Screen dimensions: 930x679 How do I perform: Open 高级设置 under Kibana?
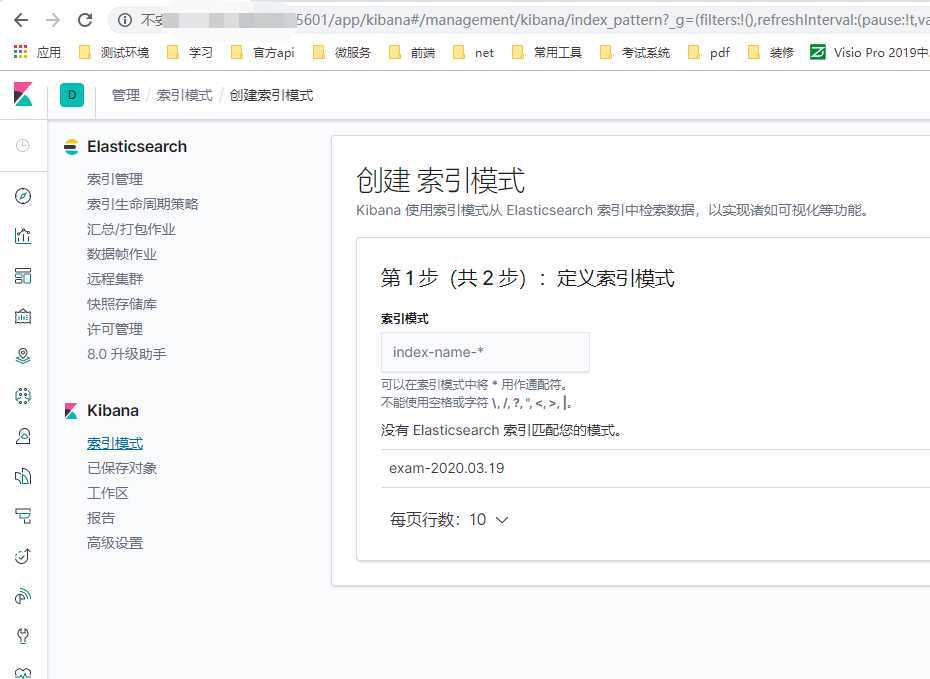[x=115, y=543]
